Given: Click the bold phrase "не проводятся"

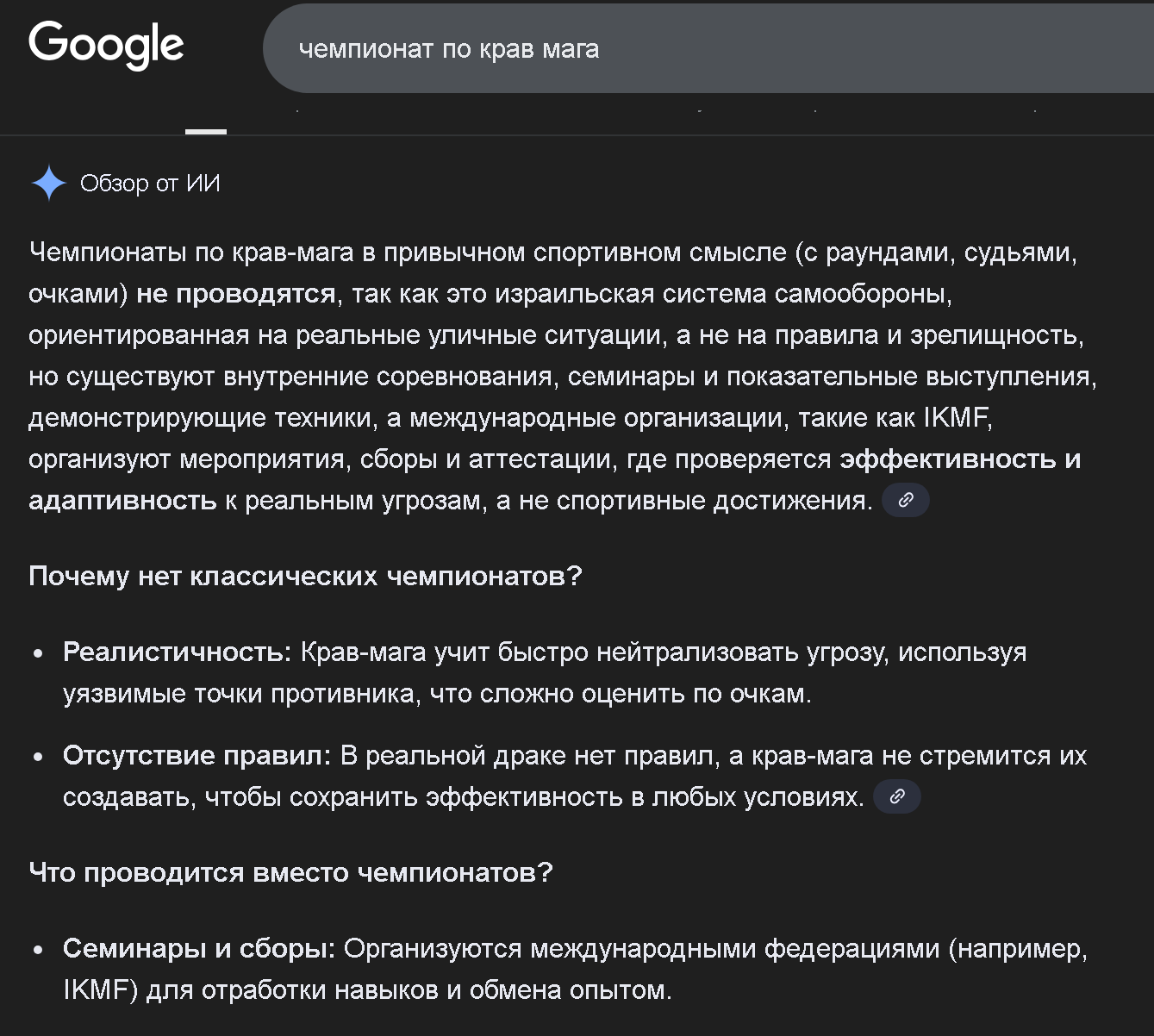Looking at the screenshot, I should 235,294.
